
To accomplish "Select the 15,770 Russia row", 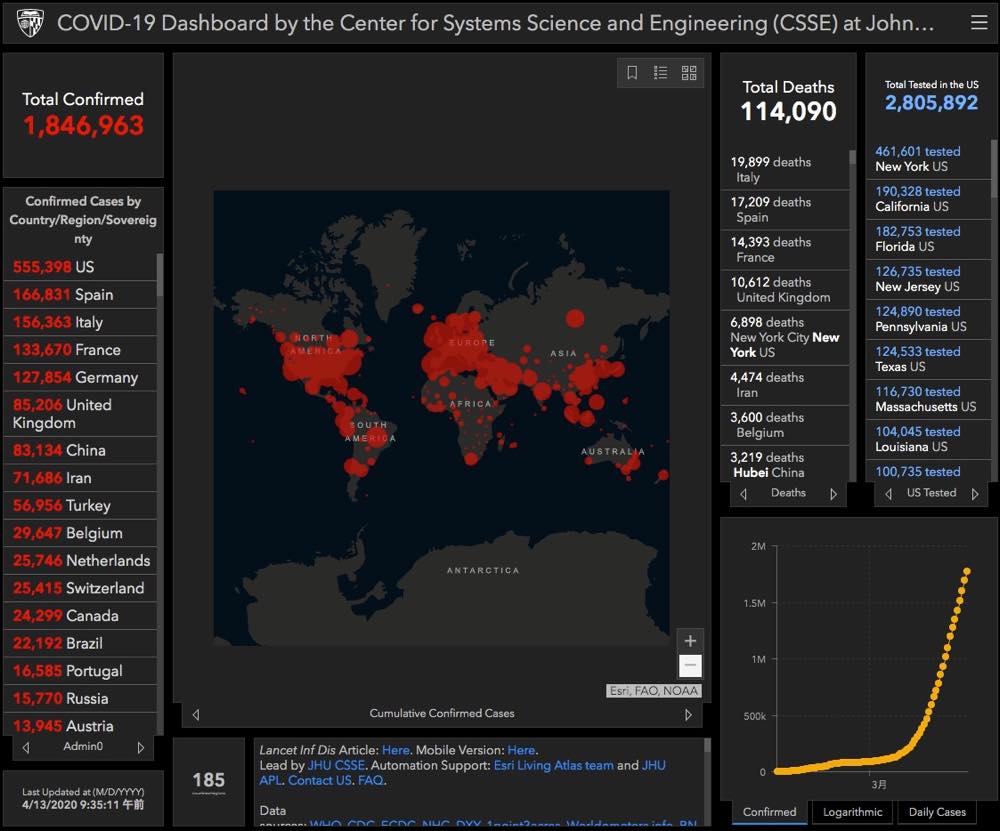I will [x=80, y=698].
